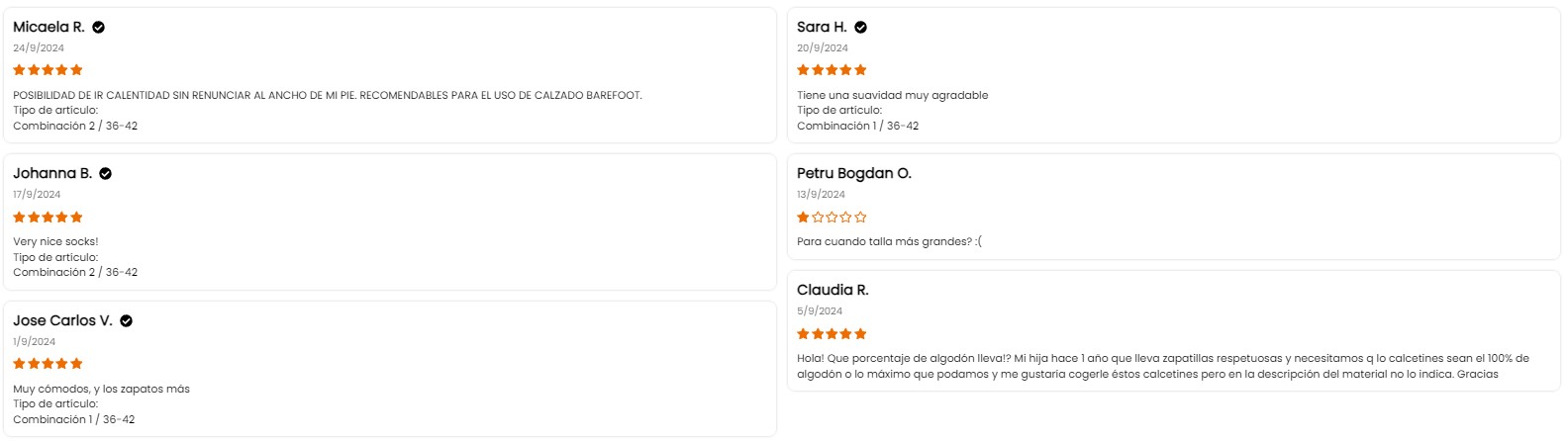Click "Tiene una suavidad muy agradable" text
Screen dimensions: 1568x441
pos(892,95)
